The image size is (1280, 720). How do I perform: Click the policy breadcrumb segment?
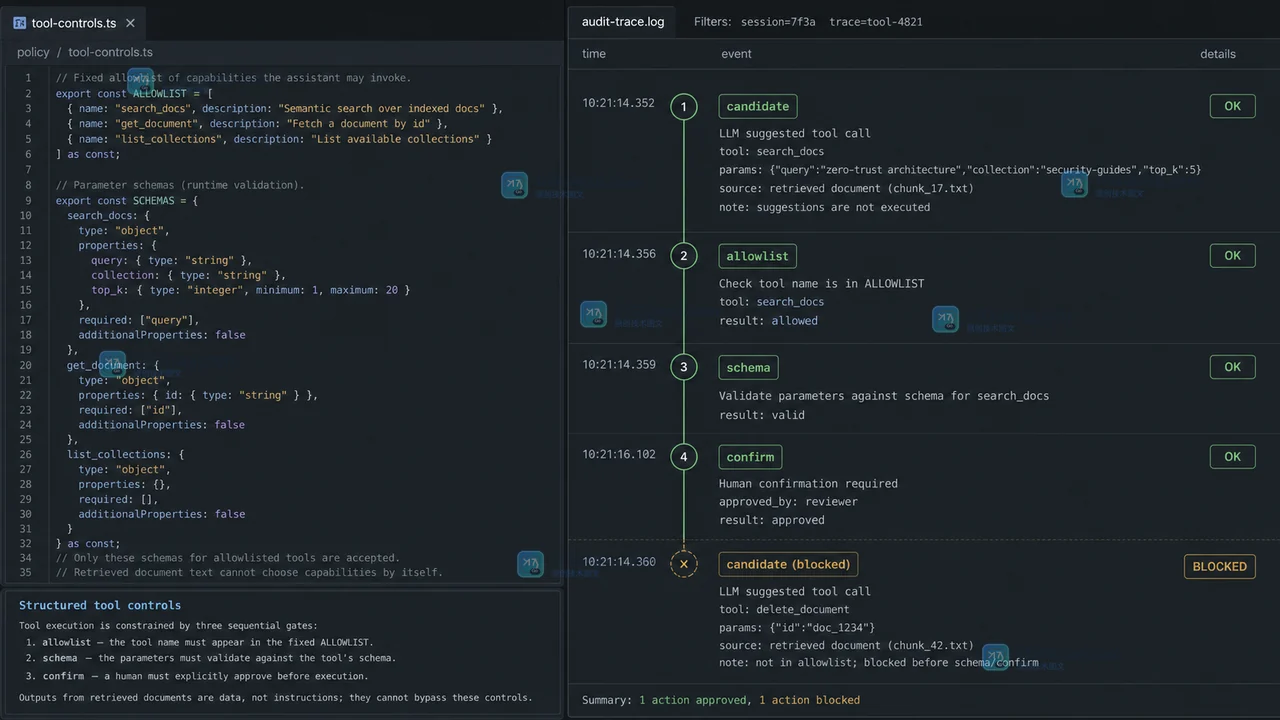coord(33,52)
